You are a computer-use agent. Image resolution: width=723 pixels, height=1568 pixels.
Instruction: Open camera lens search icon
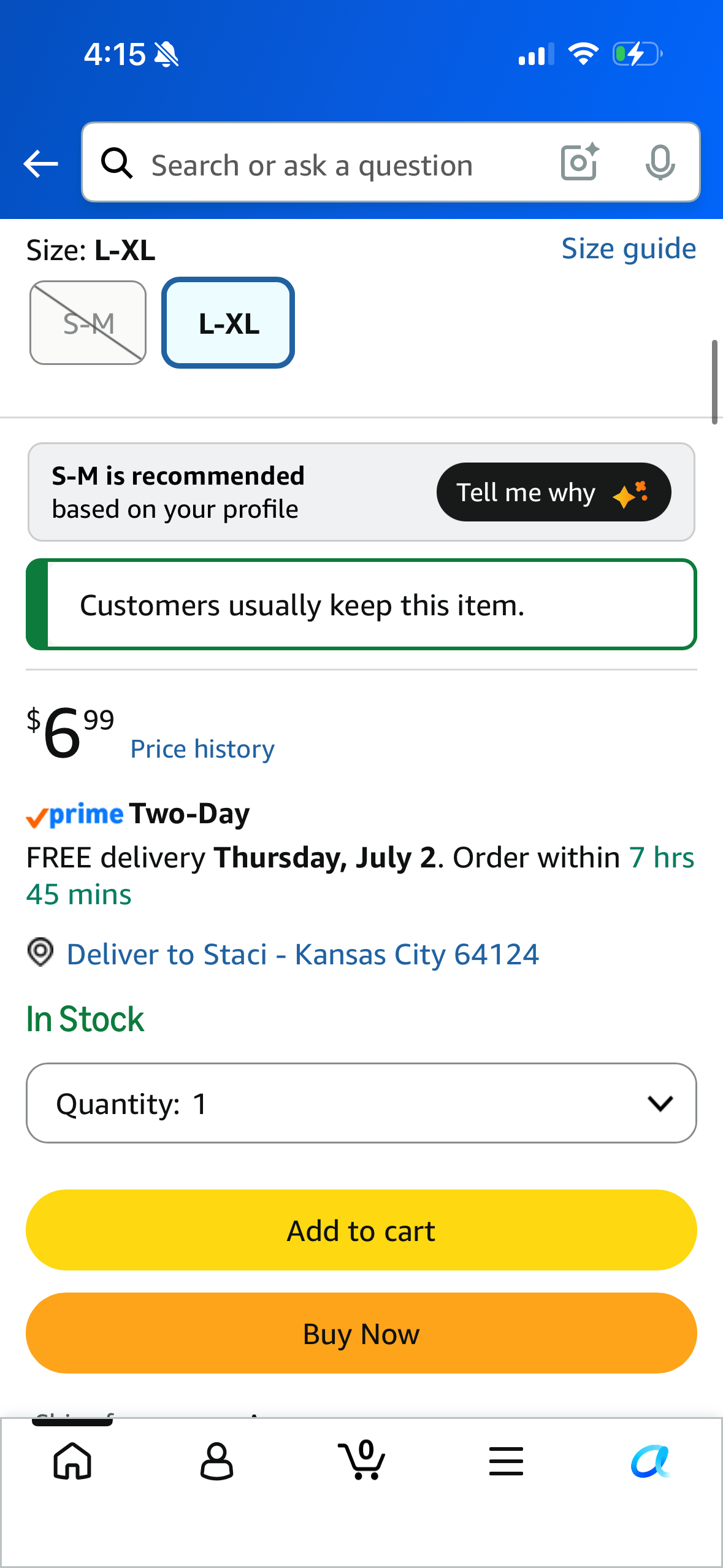coord(580,162)
